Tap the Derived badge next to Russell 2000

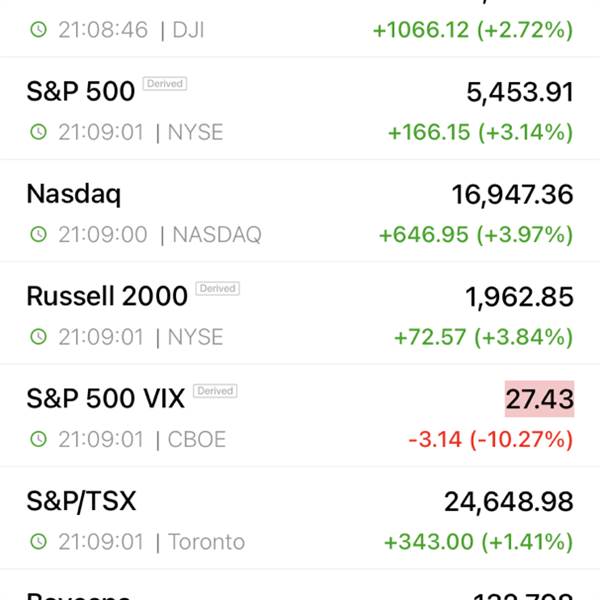218,288
